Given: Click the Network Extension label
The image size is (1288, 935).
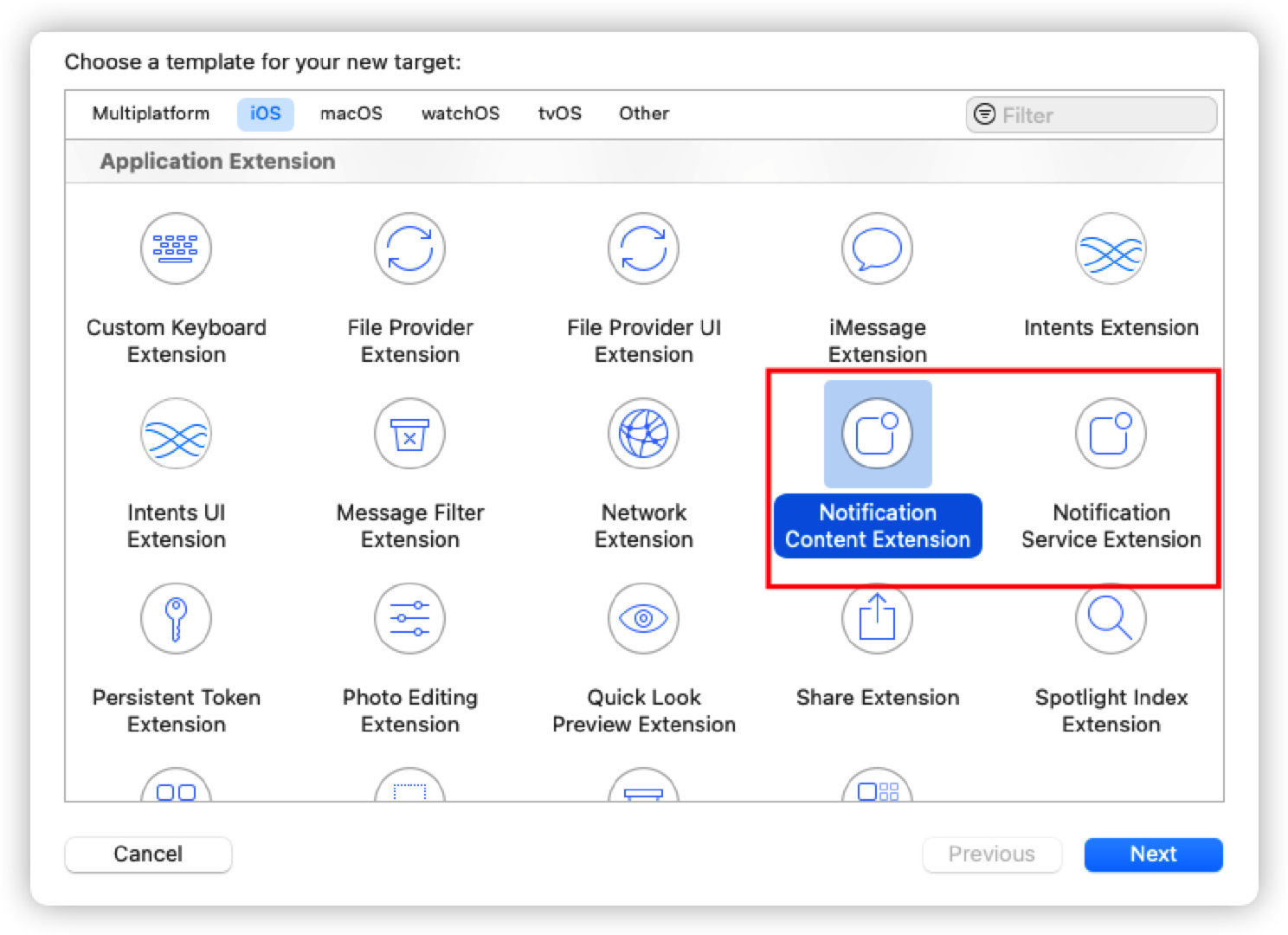Looking at the screenshot, I should (643, 526).
